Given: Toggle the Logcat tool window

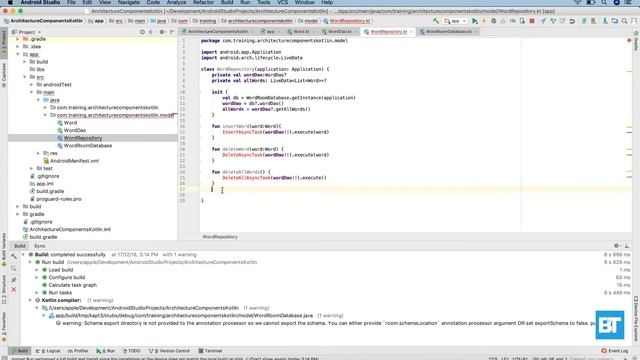Looking at the screenshot, I should click(x=48, y=351).
